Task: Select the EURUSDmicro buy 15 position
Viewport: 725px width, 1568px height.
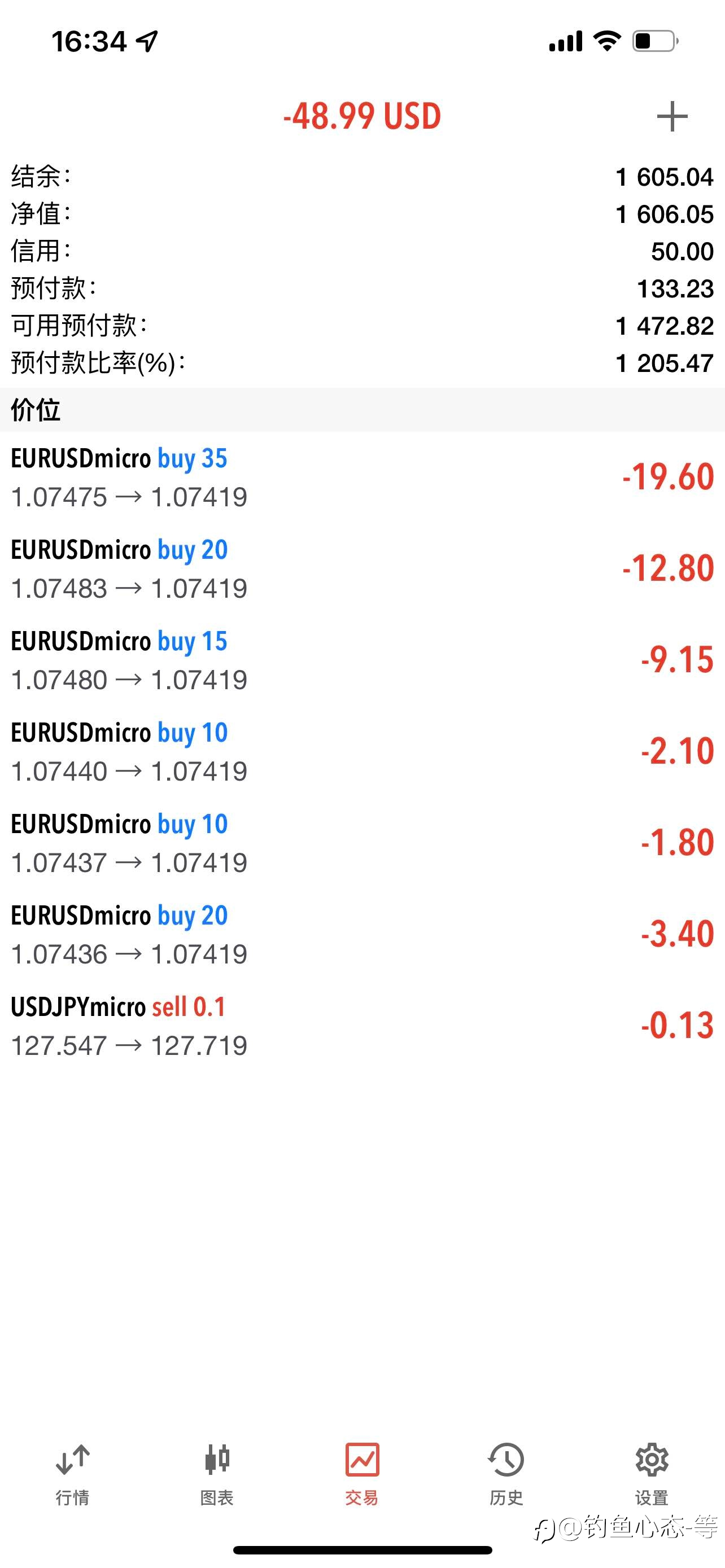Action: (362, 660)
